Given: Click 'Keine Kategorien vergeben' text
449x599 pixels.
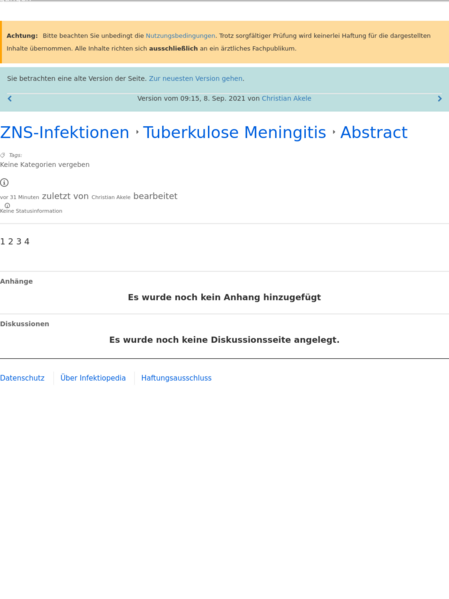Looking at the screenshot, I should [x=45, y=165].
